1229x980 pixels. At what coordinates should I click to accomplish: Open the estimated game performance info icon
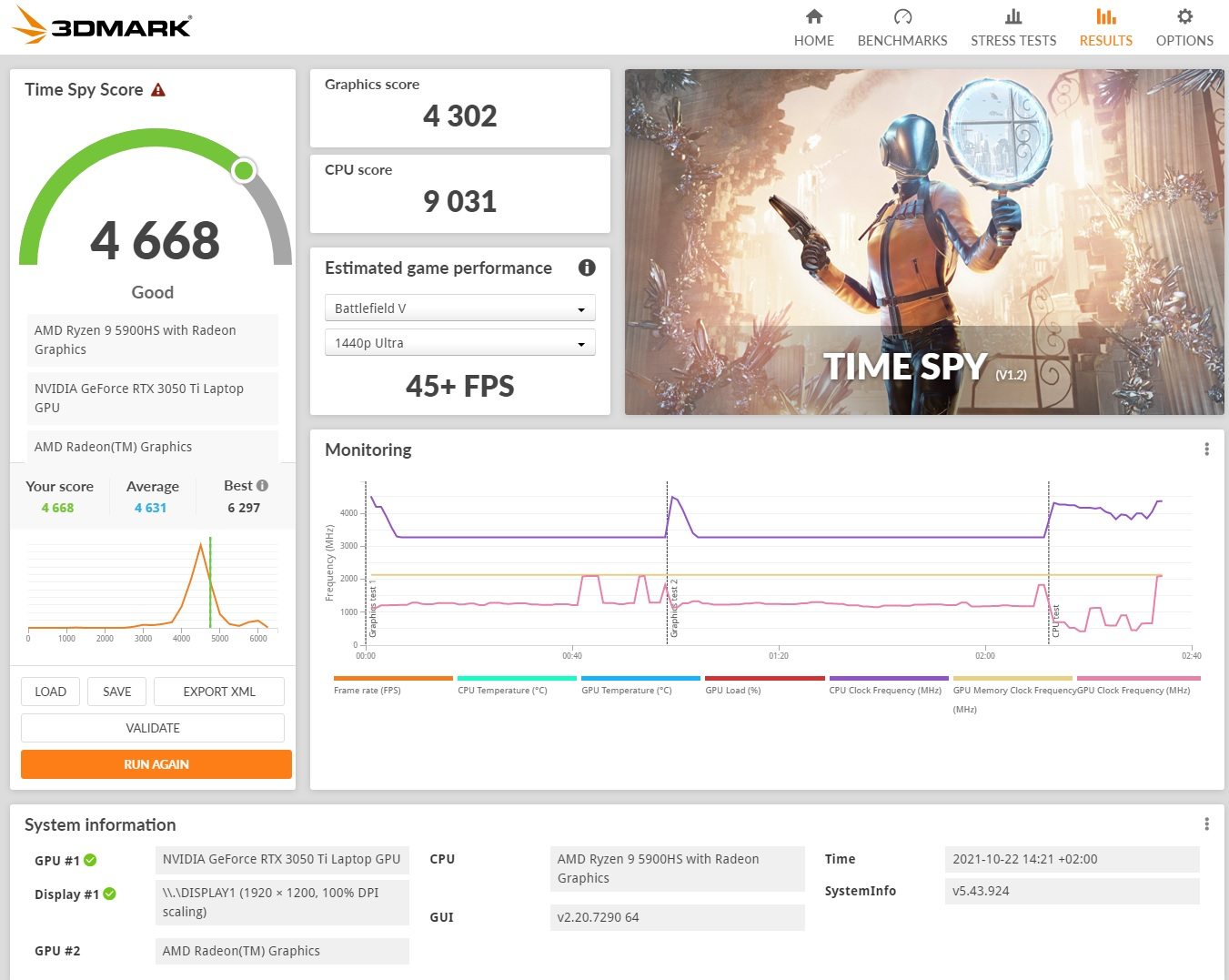[587, 268]
